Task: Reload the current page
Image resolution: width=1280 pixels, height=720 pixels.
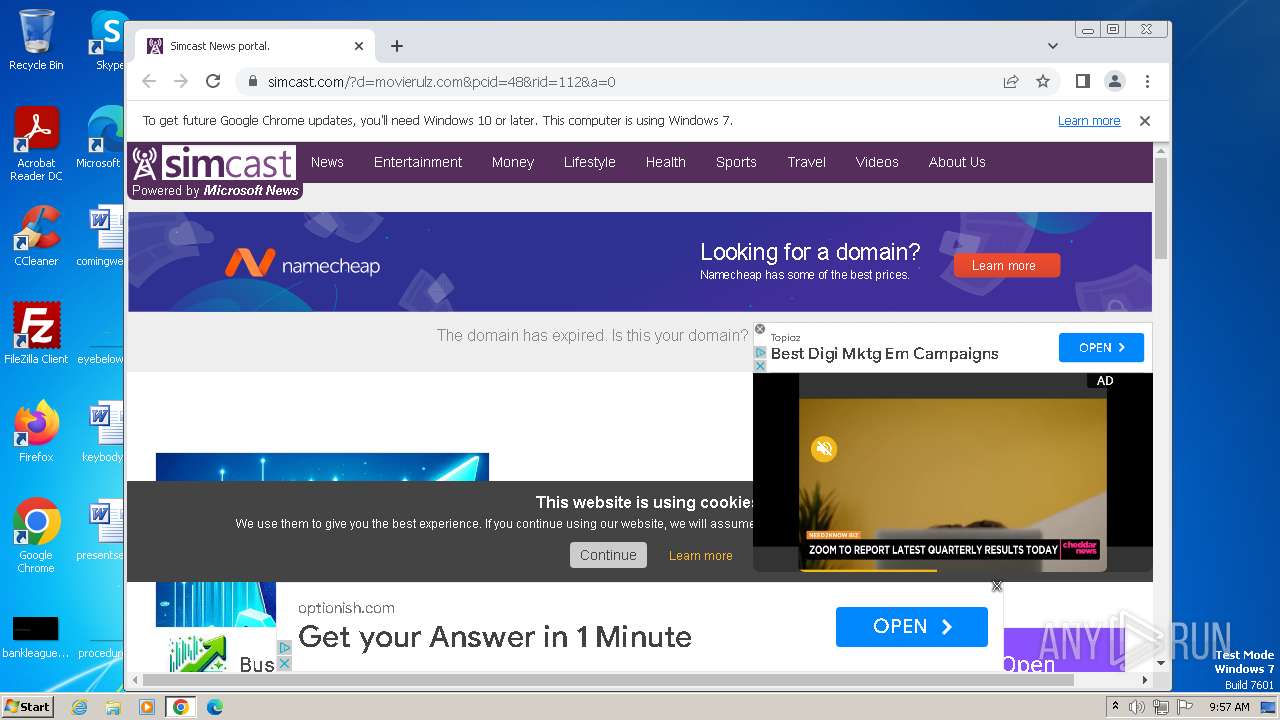Action: pyautogui.click(x=213, y=81)
